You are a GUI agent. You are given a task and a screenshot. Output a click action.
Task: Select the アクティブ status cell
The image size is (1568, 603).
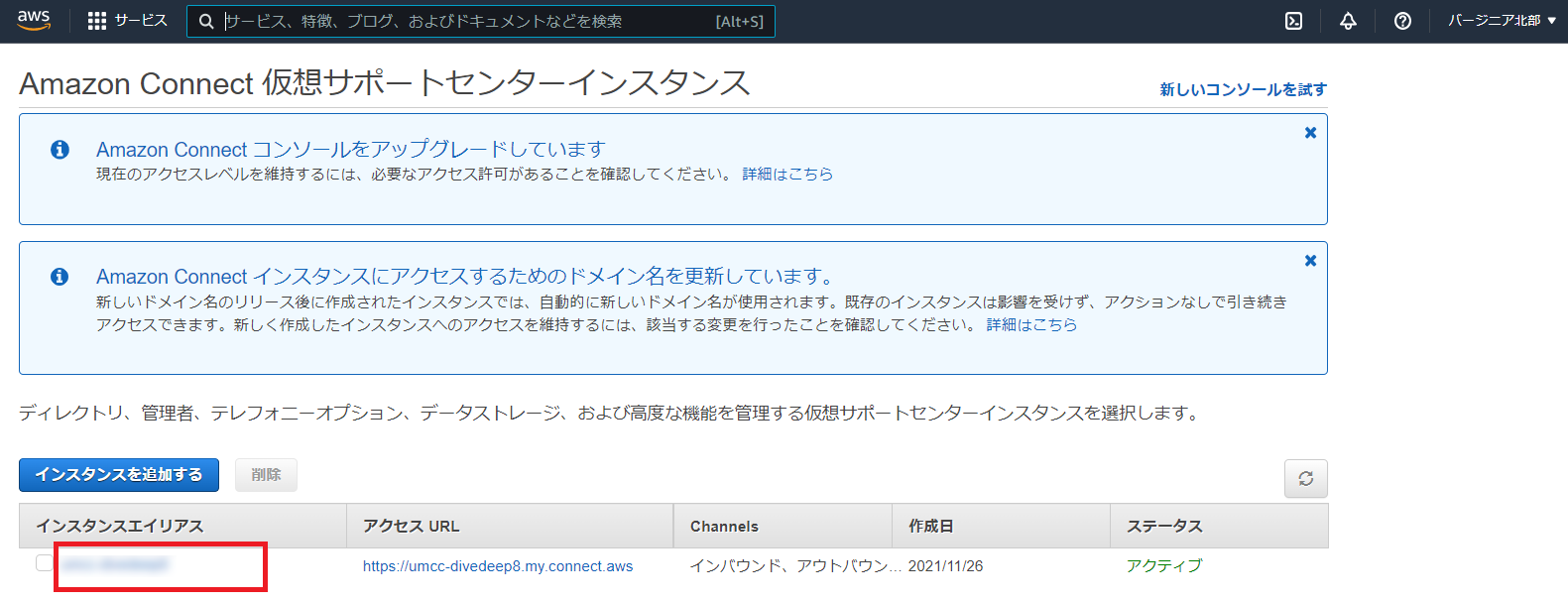1164,565
